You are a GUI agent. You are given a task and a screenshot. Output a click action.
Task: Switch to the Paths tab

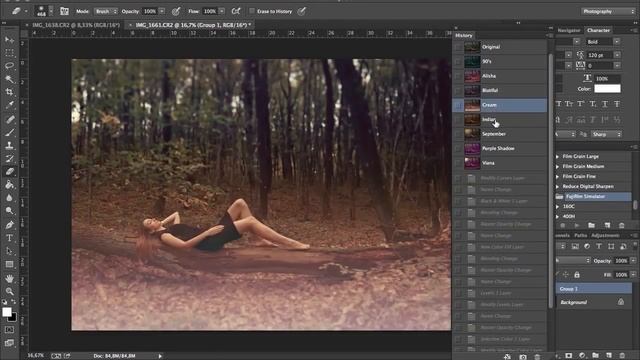[x=580, y=236]
